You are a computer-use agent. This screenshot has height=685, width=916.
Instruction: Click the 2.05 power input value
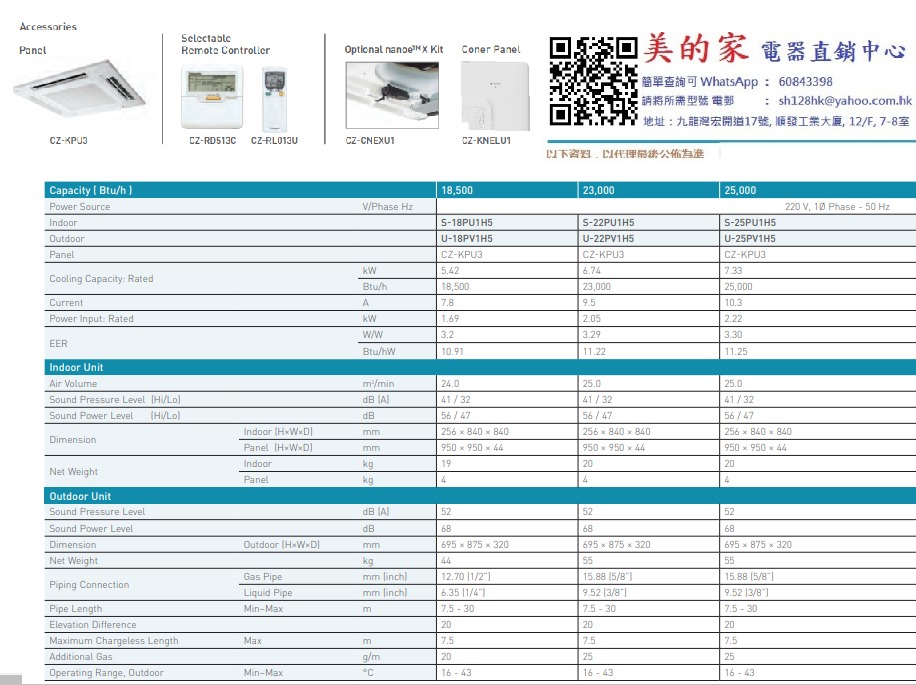pyautogui.click(x=592, y=319)
